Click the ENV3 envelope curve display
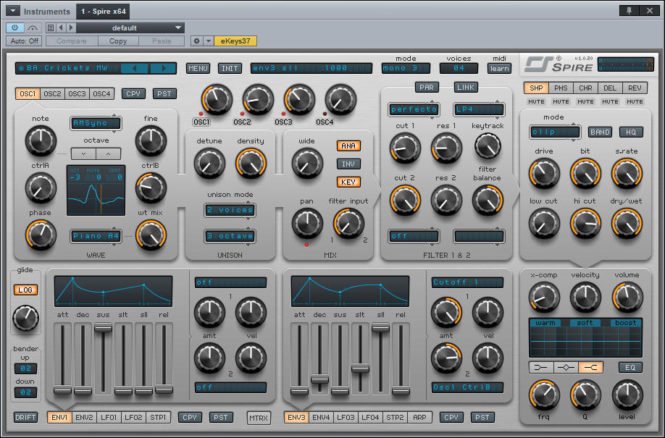This screenshot has width=665, height=438. click(350, 291)
